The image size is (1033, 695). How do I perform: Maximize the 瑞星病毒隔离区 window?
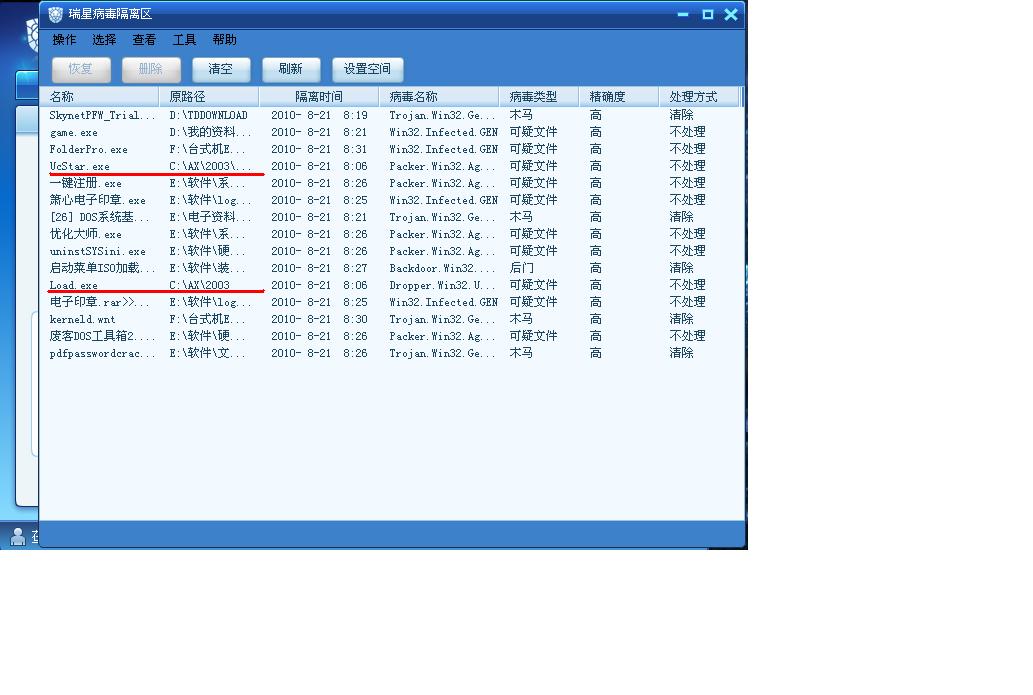pyautogui.click(x=708, y=14)
